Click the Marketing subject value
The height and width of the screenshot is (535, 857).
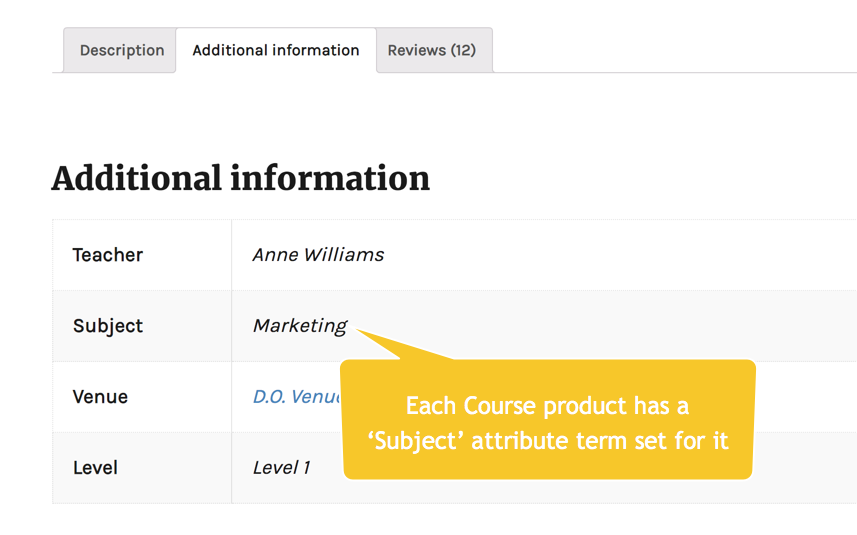click(299, 326)
